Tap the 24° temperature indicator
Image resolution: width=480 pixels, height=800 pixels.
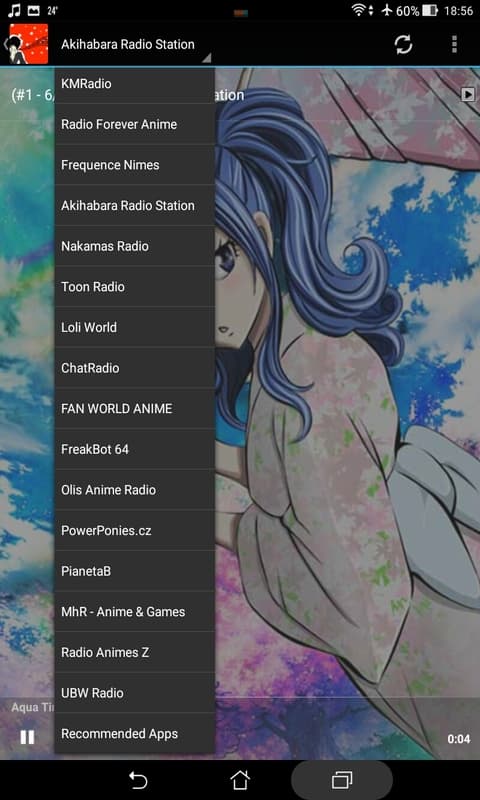click(52, 10)
